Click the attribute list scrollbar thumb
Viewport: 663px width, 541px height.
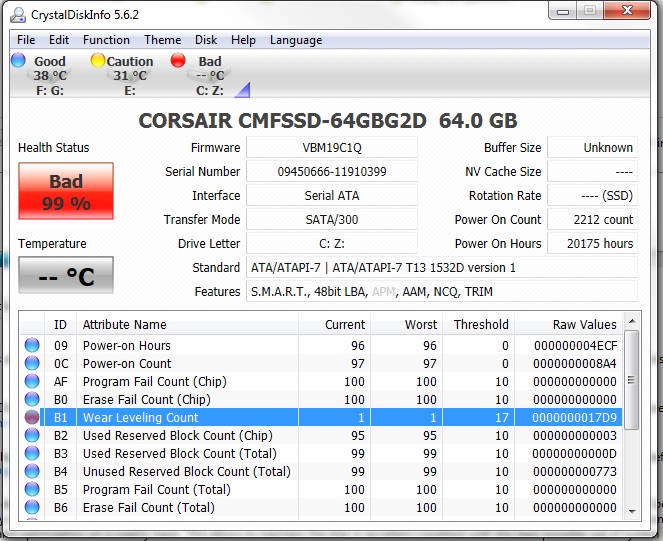click(x=632, y=380)
